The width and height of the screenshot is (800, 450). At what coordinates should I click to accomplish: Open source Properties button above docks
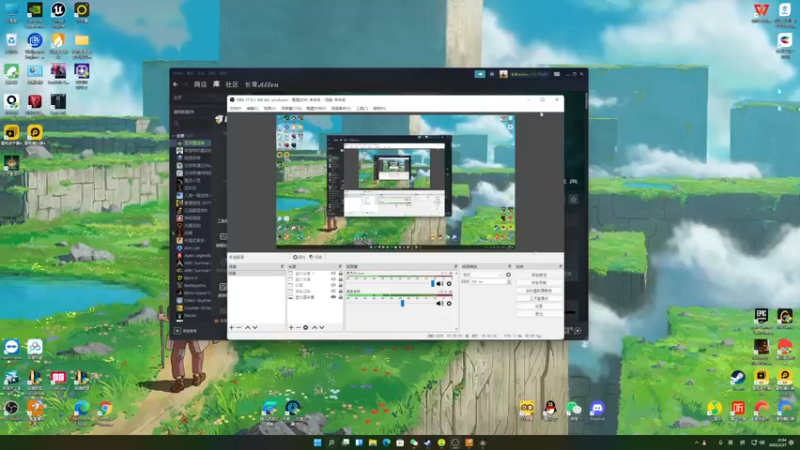(299, 257)
